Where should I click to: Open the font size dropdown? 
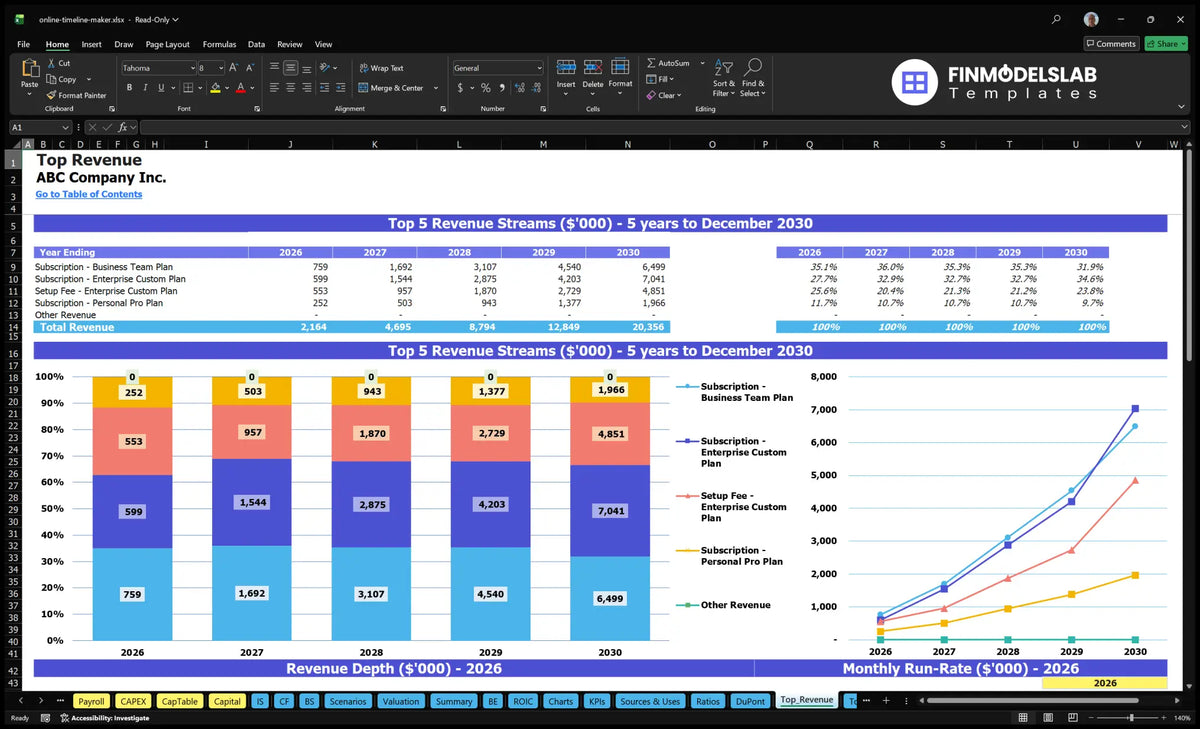(220, 68)
